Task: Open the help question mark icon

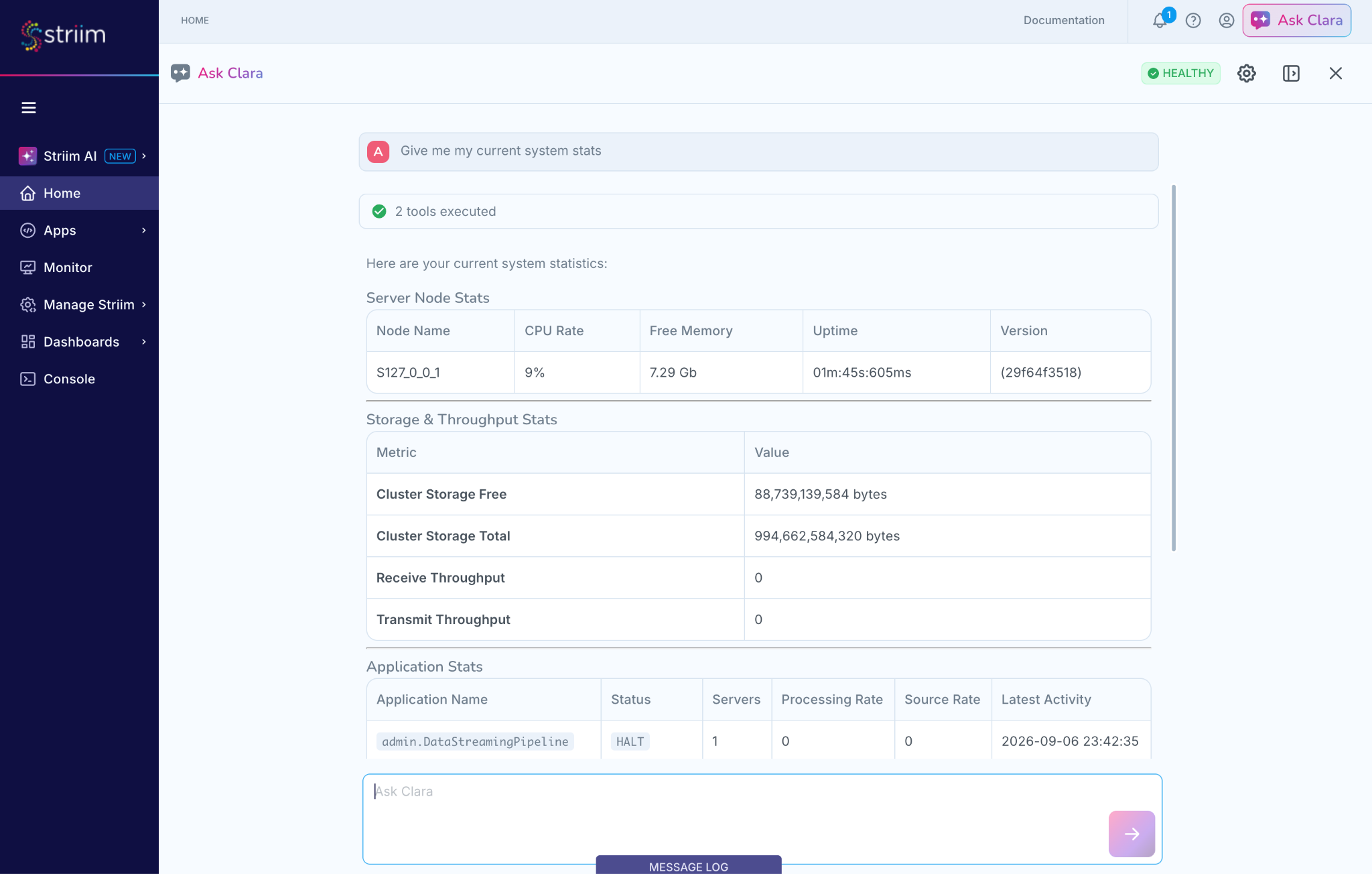Action: click(1193, 21)
